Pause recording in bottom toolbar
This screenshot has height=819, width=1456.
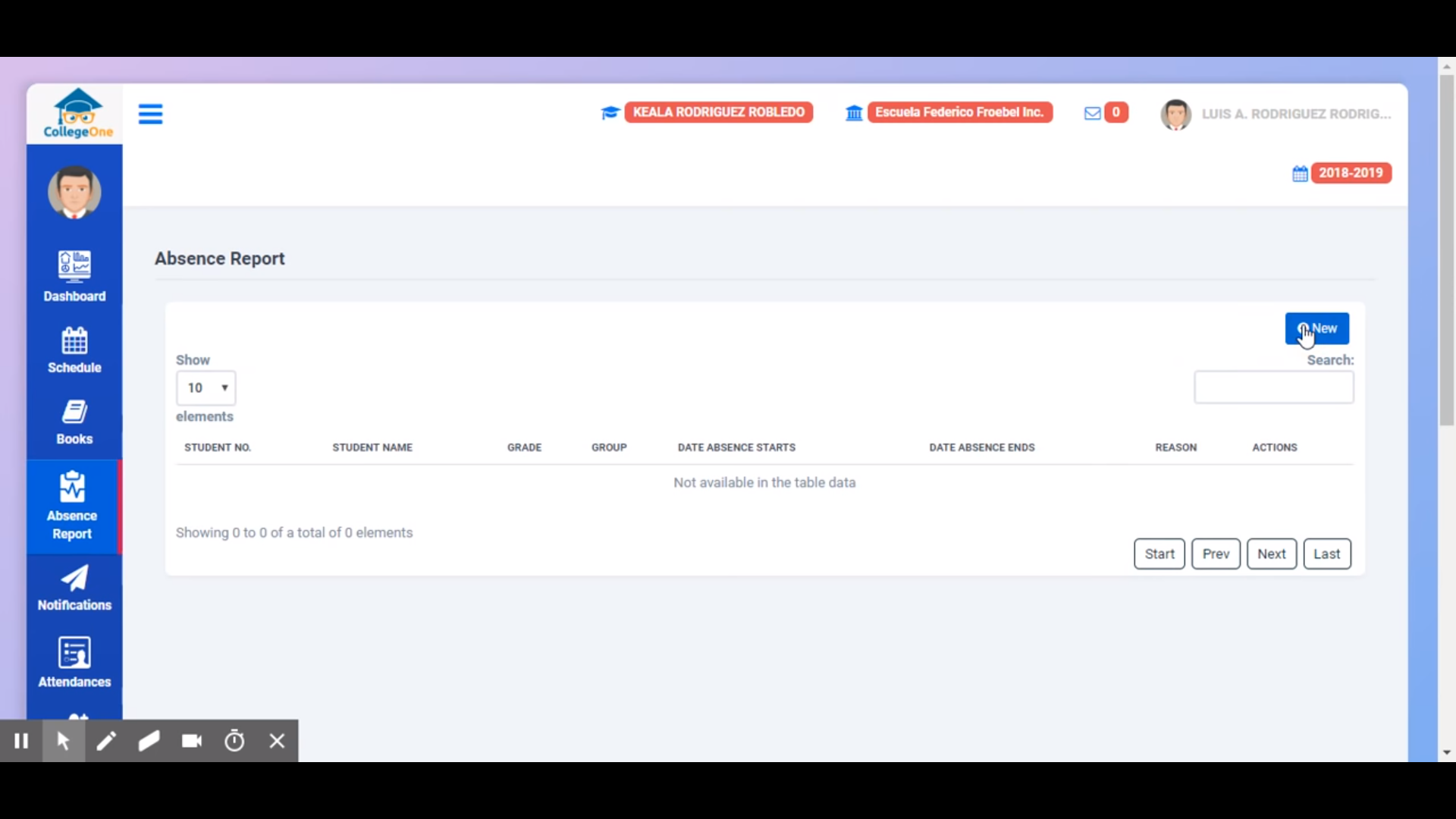21,741
